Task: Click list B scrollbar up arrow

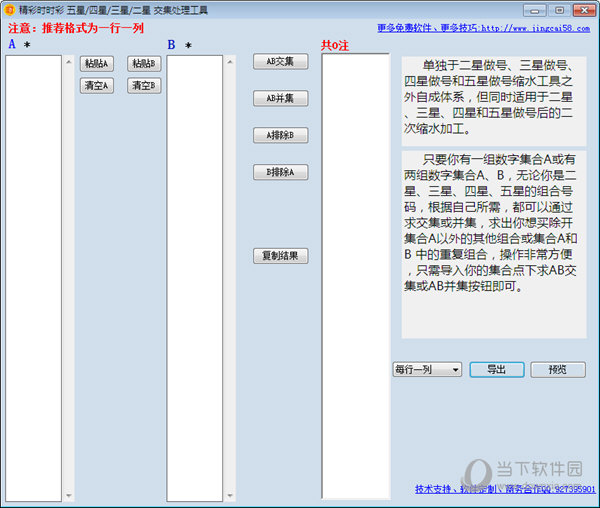Action: pos(230,62)
